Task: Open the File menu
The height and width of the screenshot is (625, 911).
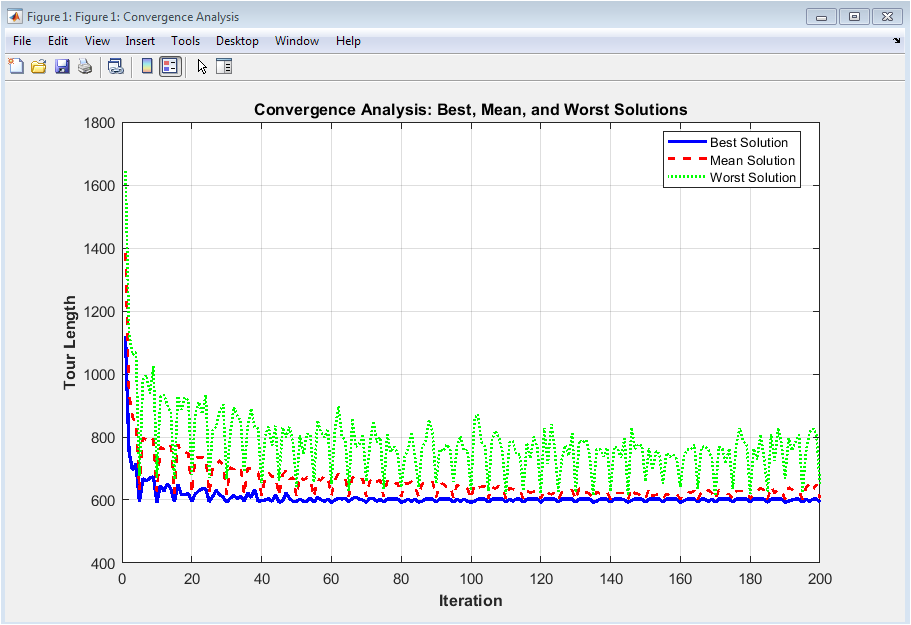Action: point(22,41)
